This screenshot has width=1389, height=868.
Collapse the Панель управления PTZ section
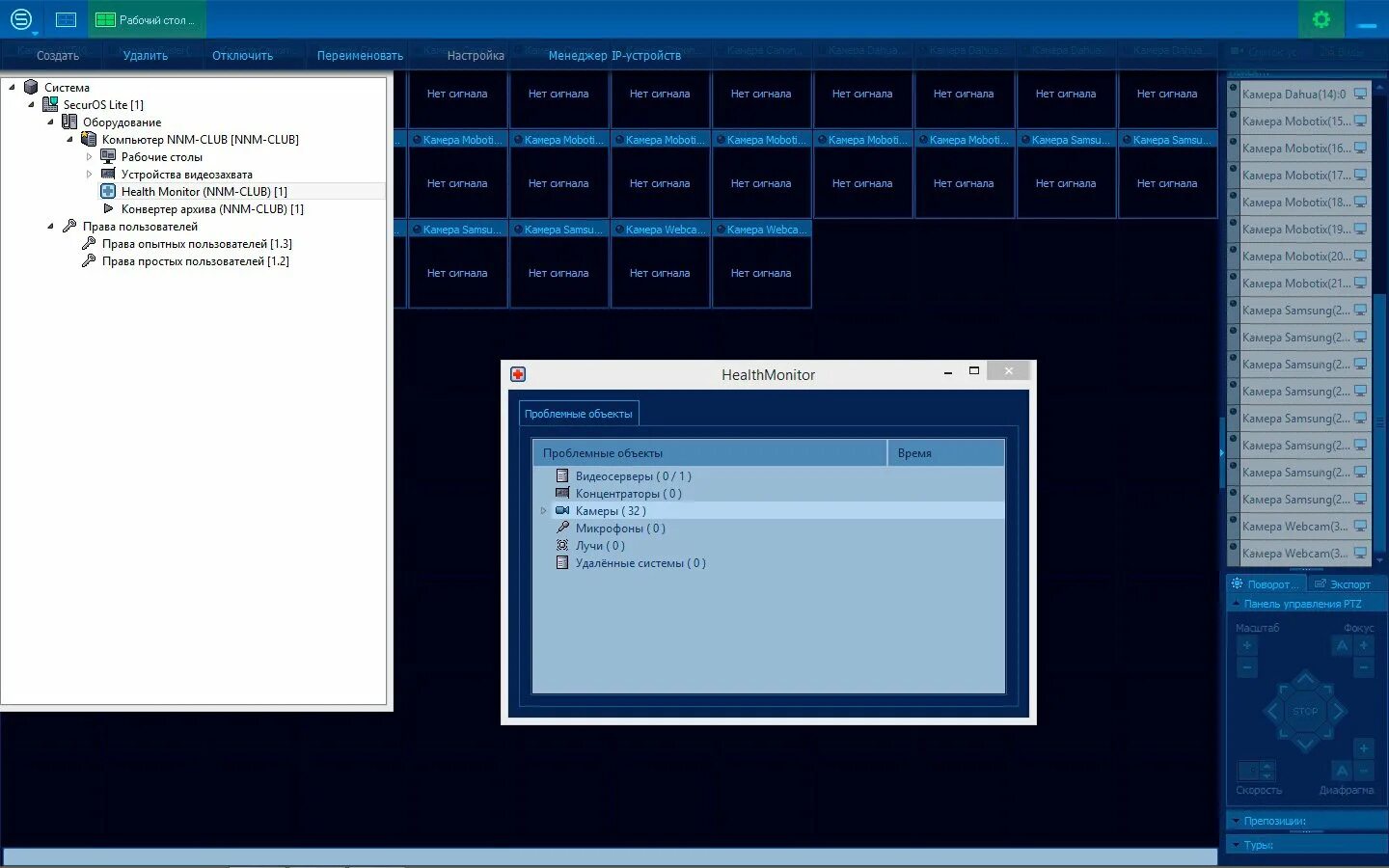pos(1238,602)
